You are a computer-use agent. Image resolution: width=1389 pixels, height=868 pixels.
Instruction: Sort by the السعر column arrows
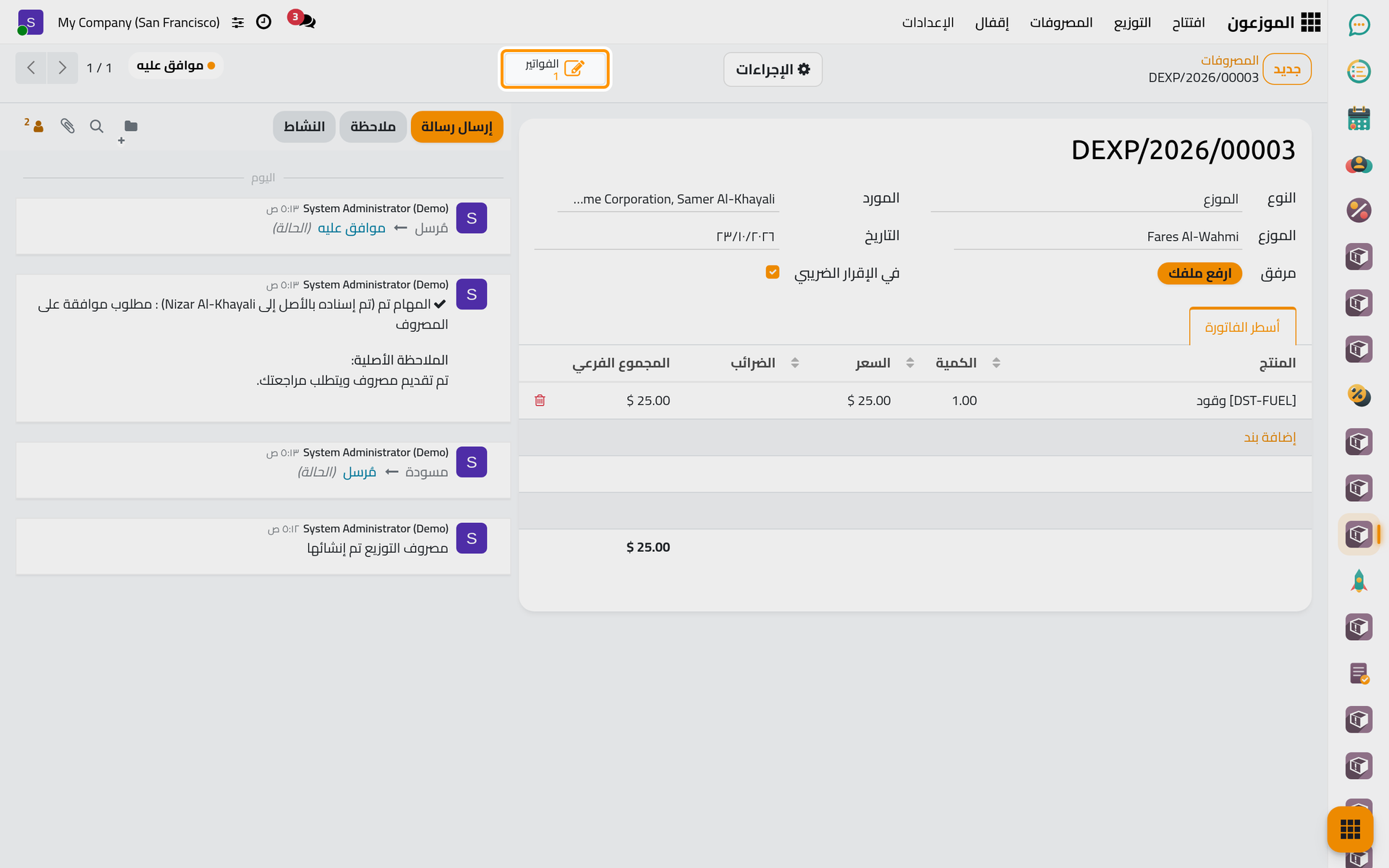[910, 363]
